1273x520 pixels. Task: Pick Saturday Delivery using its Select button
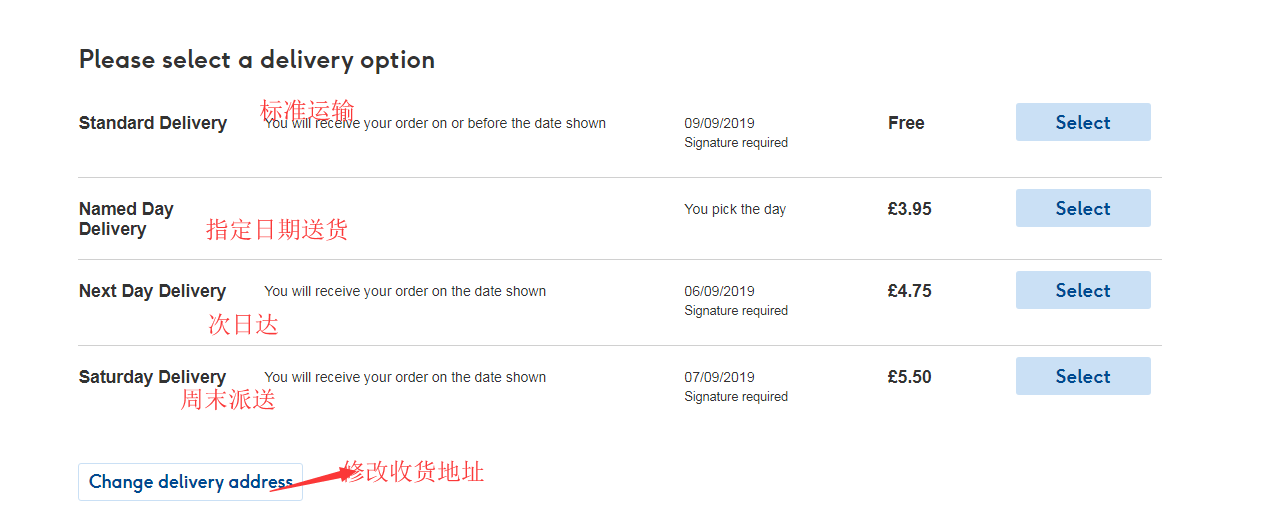coord(1083,376)
